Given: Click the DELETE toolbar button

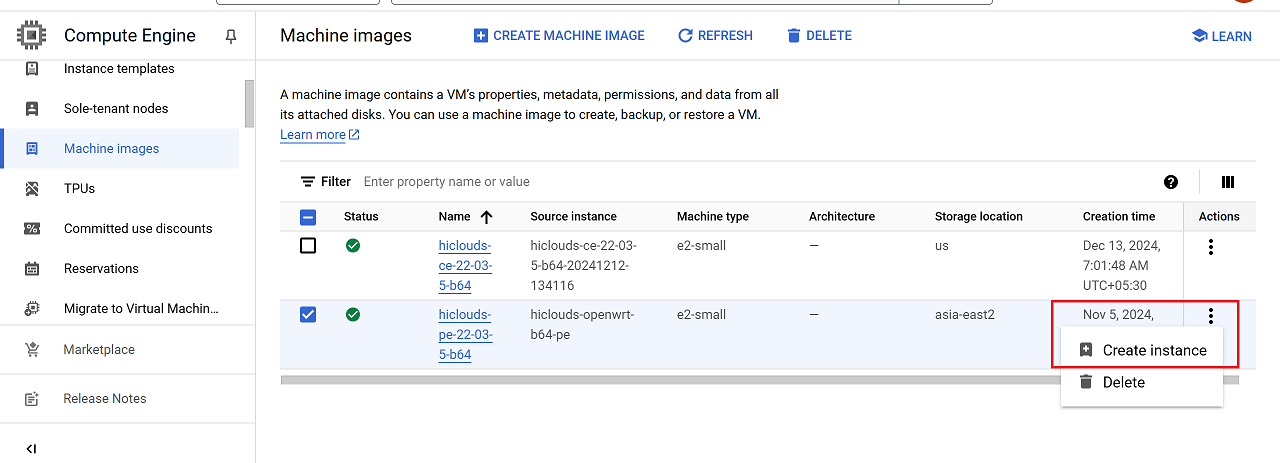Looking at the screenshot, I should pyautogui.click(x=819, y=36).
